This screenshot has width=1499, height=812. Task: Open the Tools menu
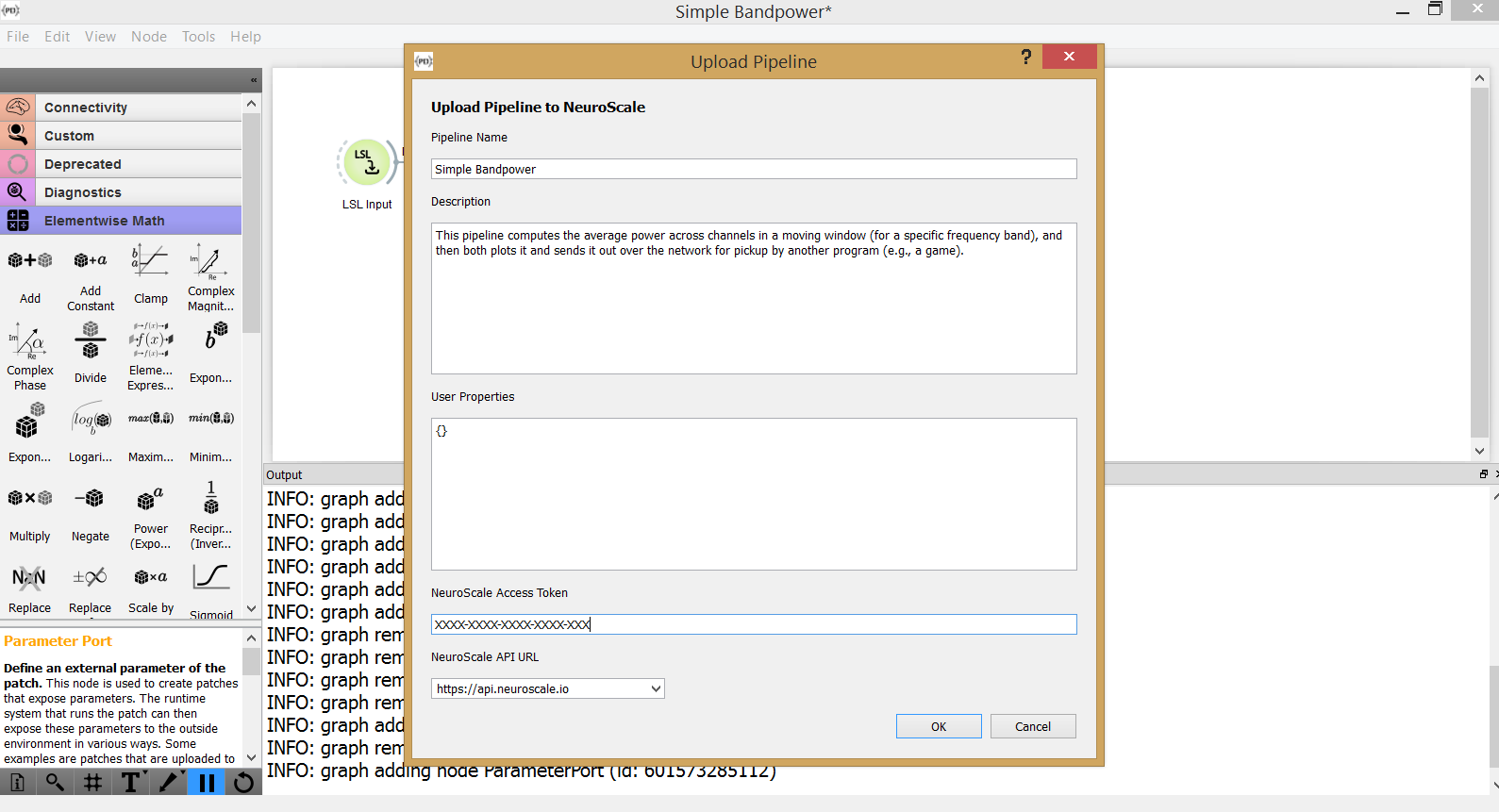click(199, 37)
